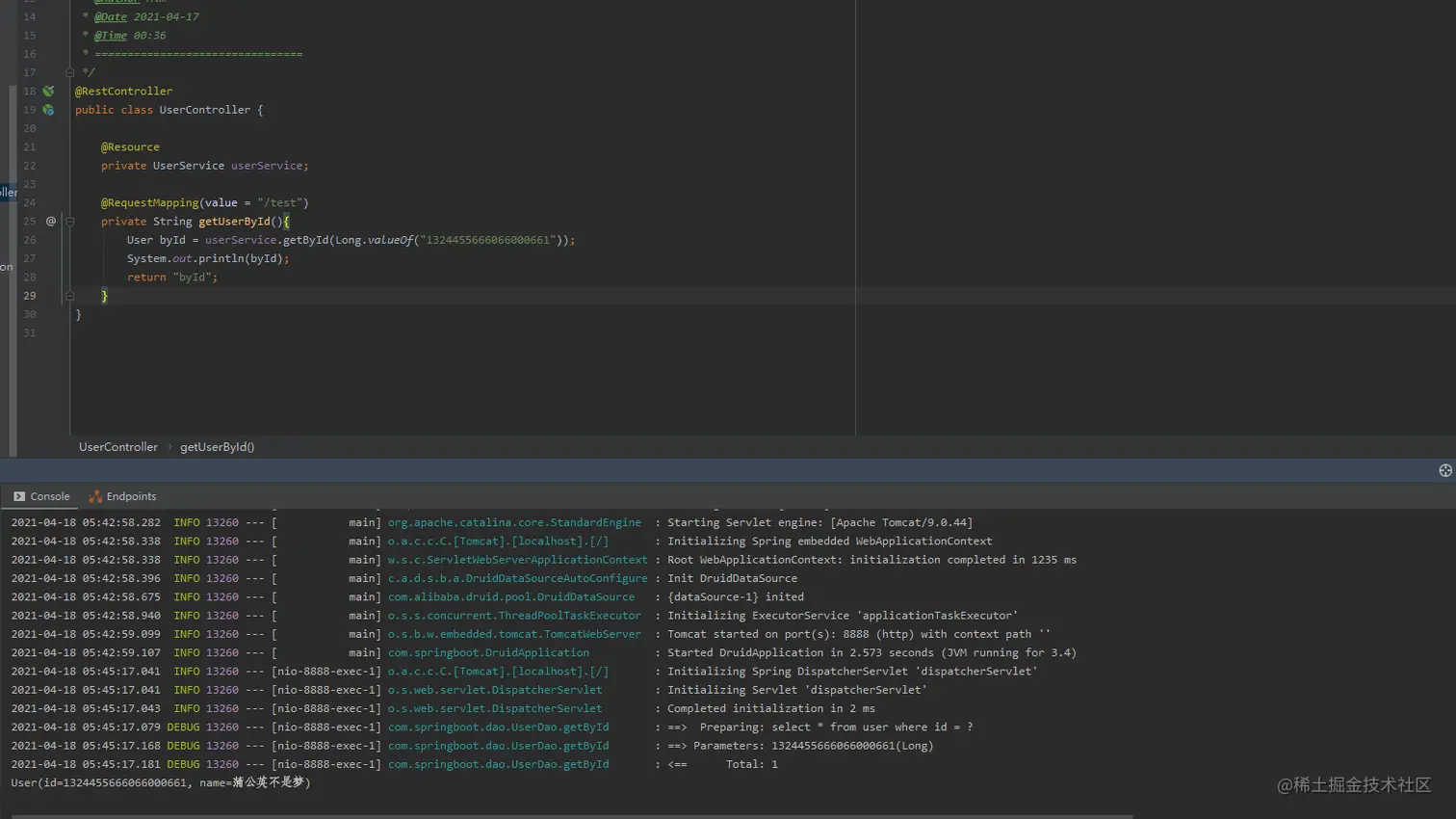Switch to the Endpoints tab
Screen dimensions: 1456x819
[x=122, y=496]
